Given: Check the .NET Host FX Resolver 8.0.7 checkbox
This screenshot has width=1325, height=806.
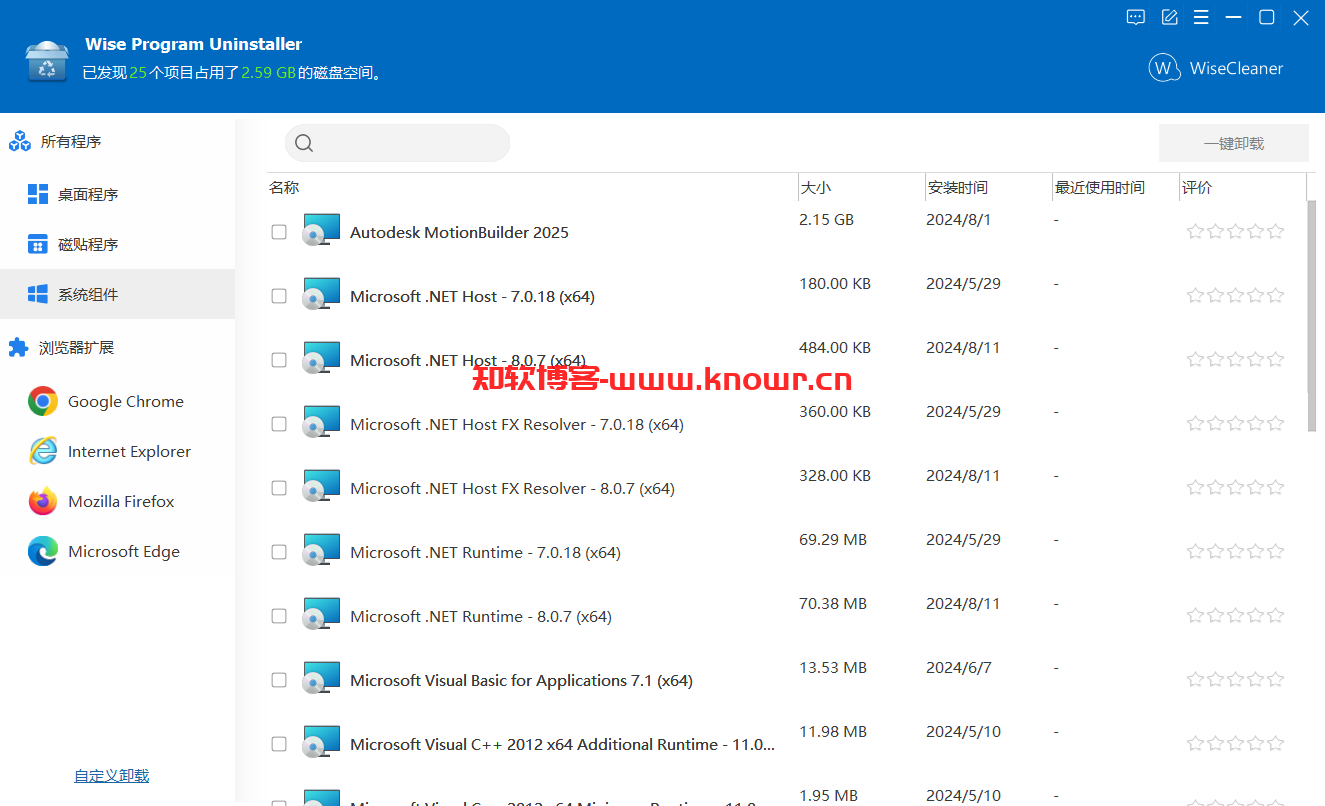Looking at the screenshot, I should tap(279, 488).
